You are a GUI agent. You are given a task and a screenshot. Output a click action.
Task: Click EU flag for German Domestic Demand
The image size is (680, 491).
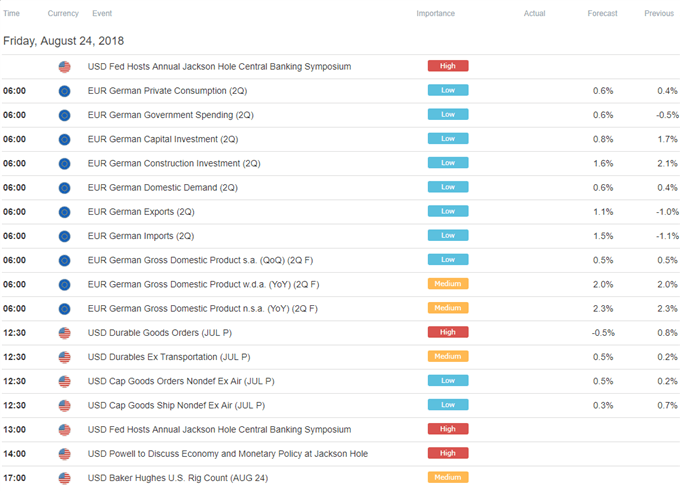65,188
